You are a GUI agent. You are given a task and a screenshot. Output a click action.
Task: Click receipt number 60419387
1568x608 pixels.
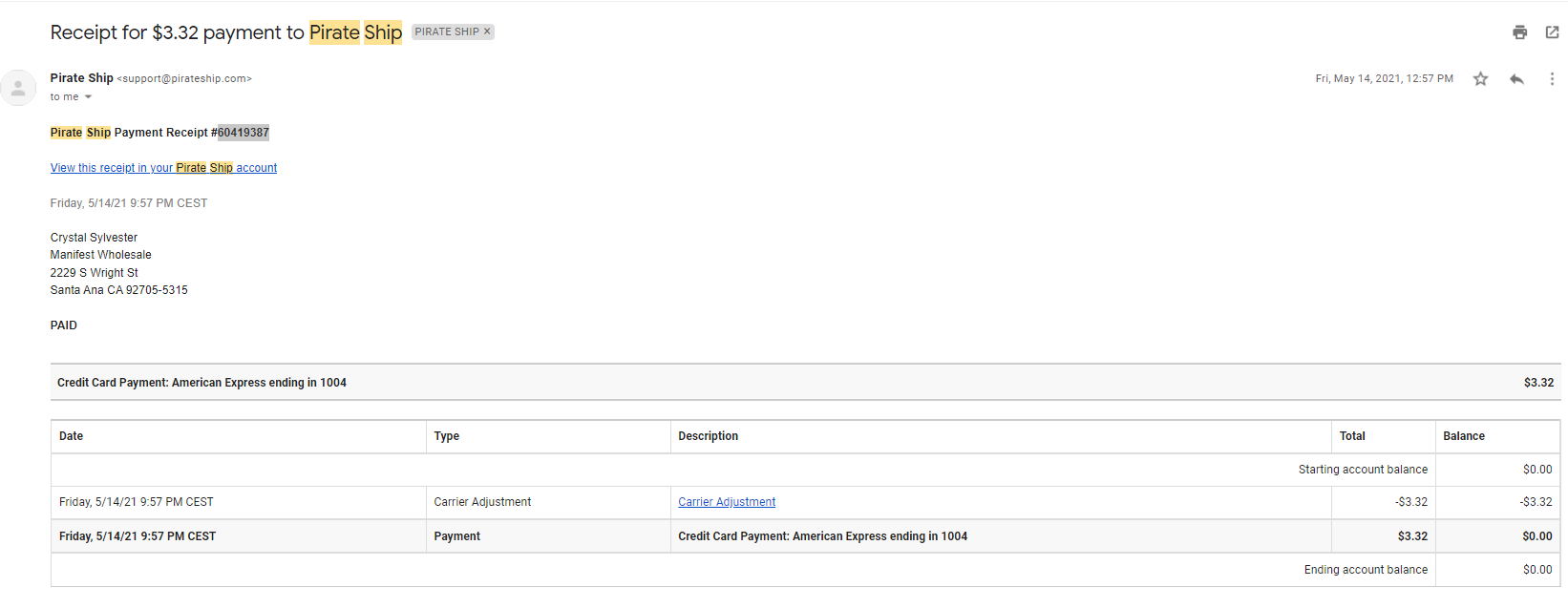point(244,133)
